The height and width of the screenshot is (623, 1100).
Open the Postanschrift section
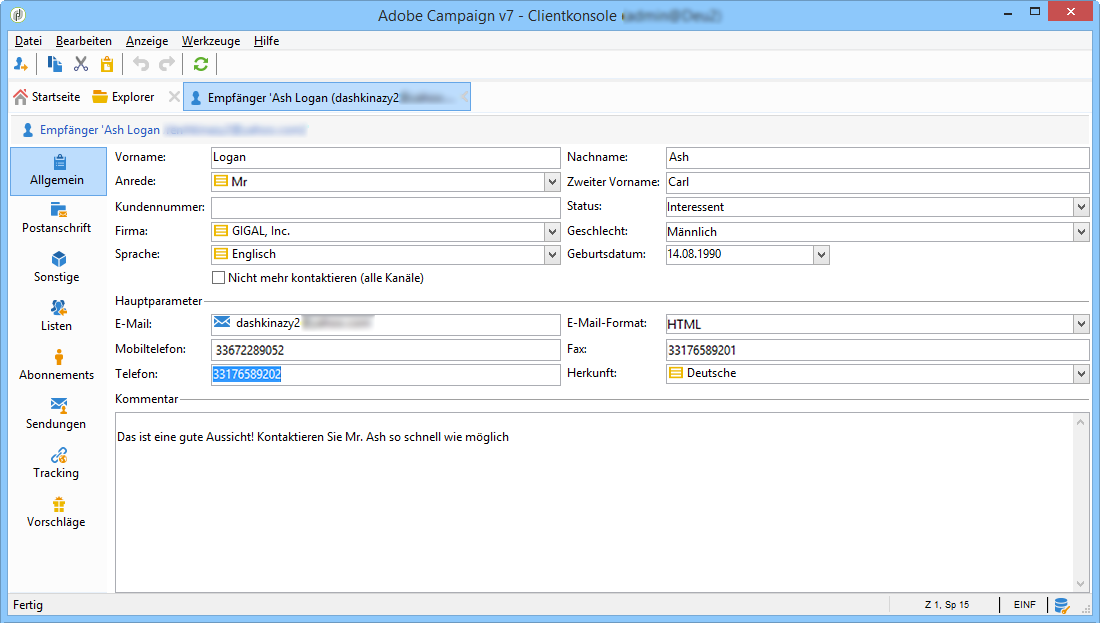point(58,218)
